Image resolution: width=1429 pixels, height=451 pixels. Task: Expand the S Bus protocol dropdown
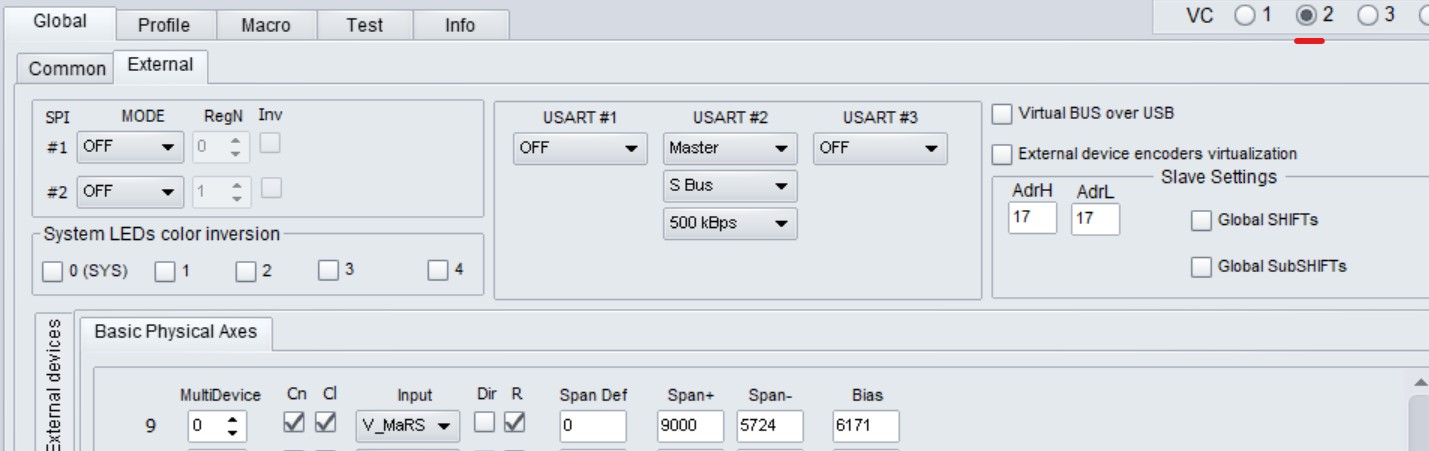pyautogui.click(x=729, y=186)
